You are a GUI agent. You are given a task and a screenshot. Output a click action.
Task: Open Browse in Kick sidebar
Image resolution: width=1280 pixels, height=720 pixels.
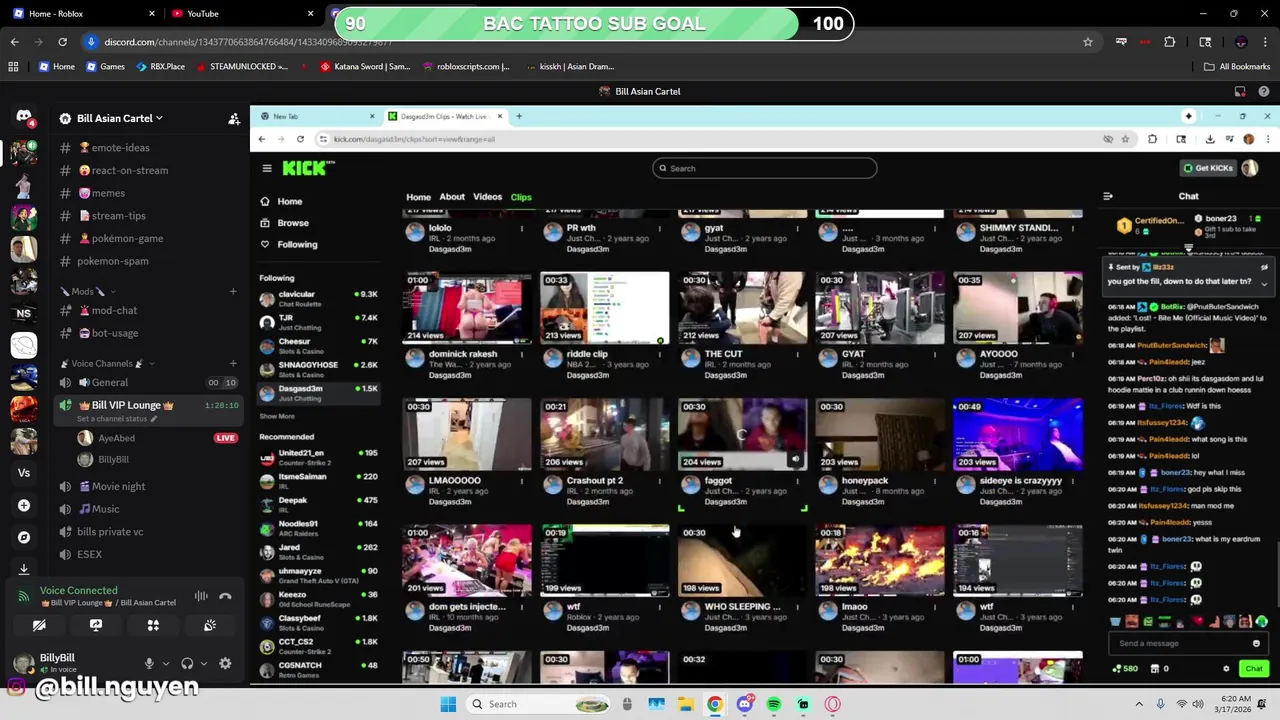293,223
